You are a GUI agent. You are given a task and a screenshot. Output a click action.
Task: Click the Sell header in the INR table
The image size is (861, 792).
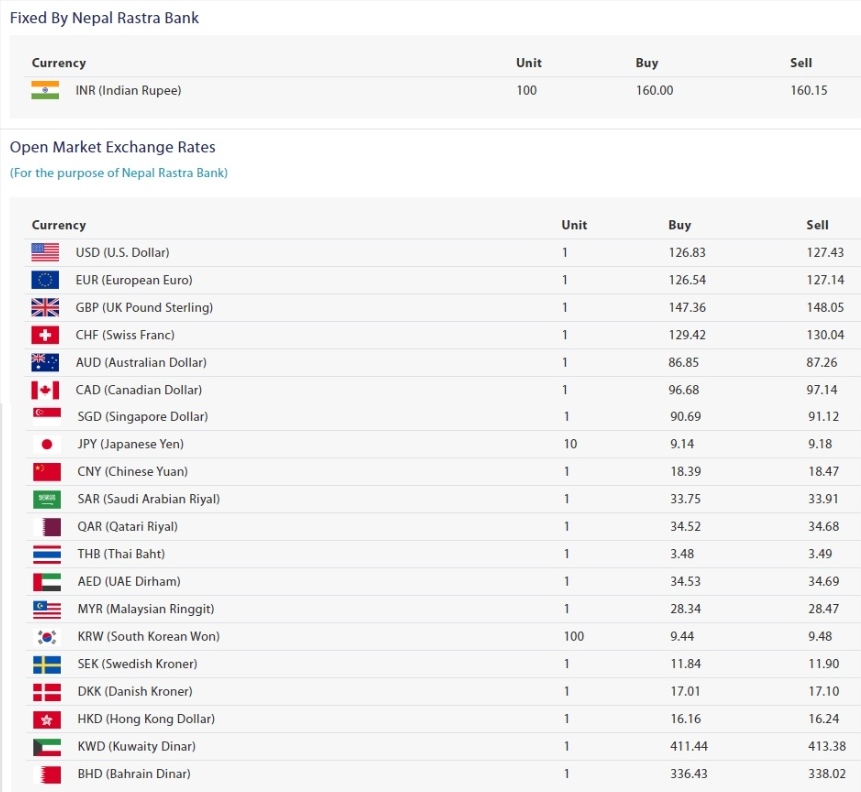[x=801, y=63]
